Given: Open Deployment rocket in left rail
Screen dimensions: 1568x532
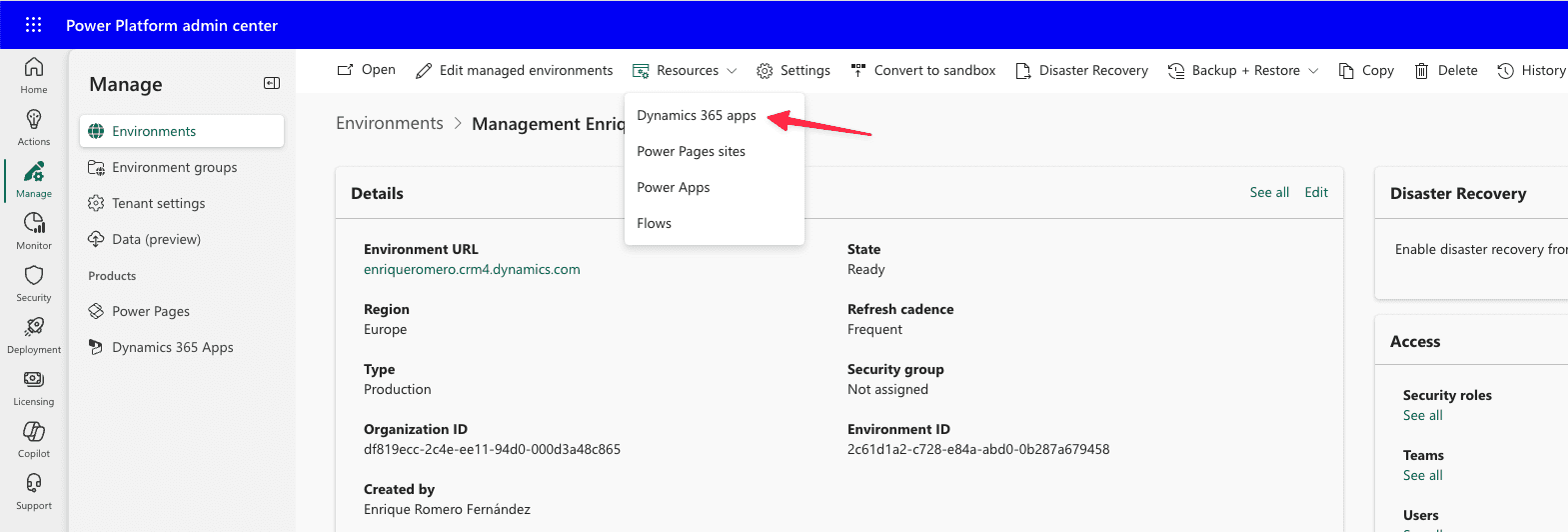Looking at the screenshot, I should coord(34,335).
